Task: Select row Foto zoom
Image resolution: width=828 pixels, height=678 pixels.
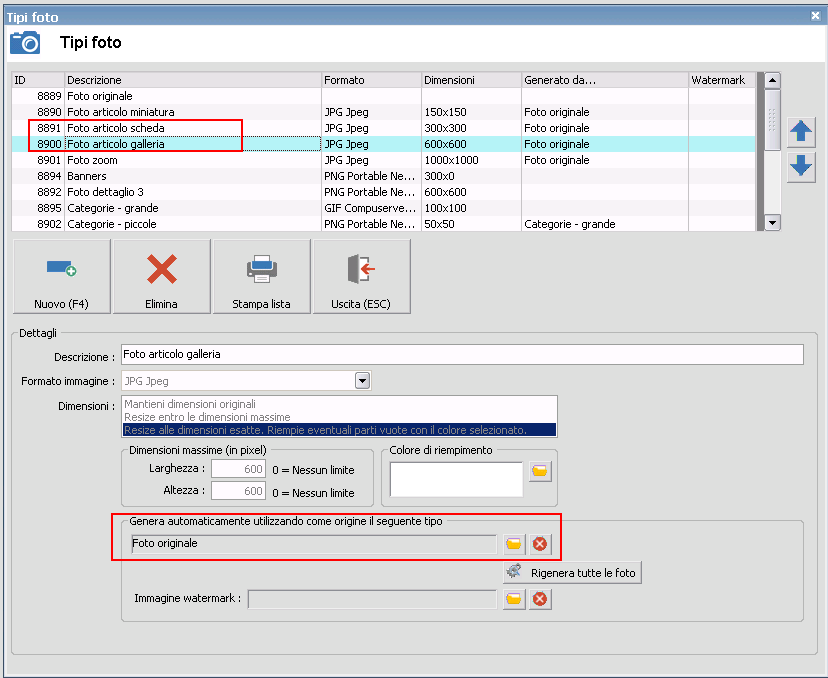Action: [384, 160]
